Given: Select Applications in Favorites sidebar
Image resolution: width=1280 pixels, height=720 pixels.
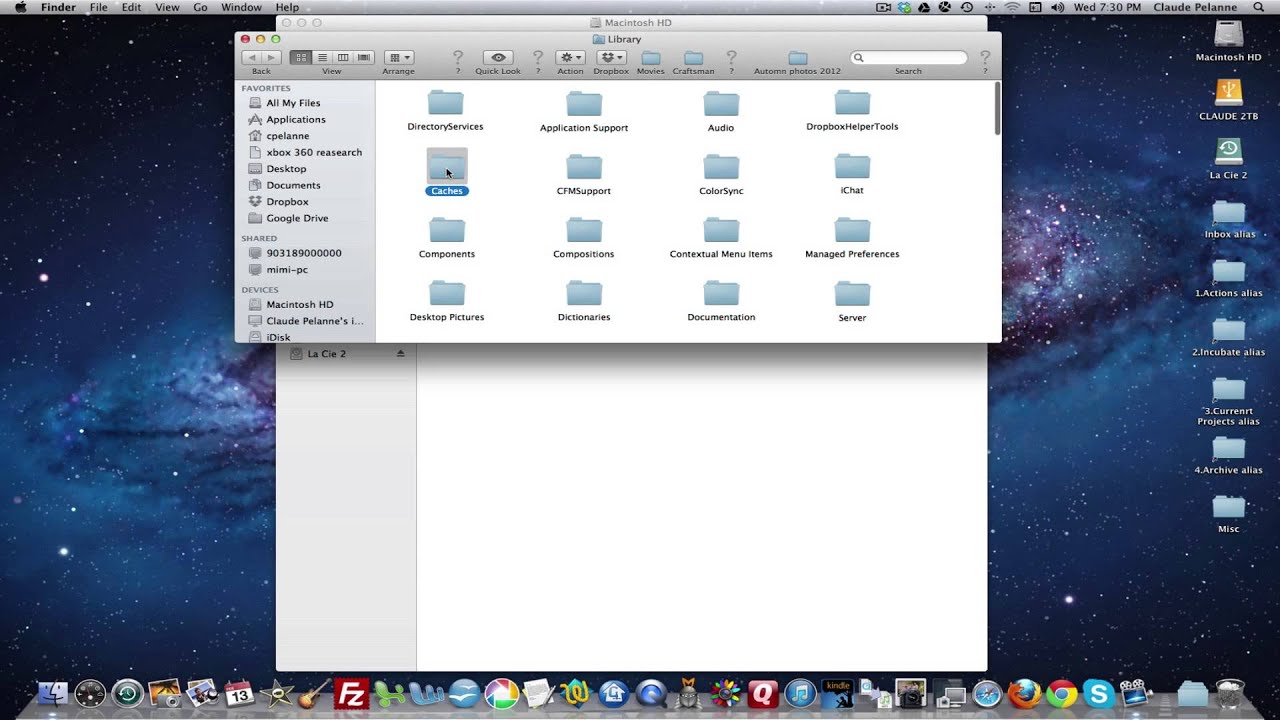Looking at the screenshot, I should click(x=295, y=119).
